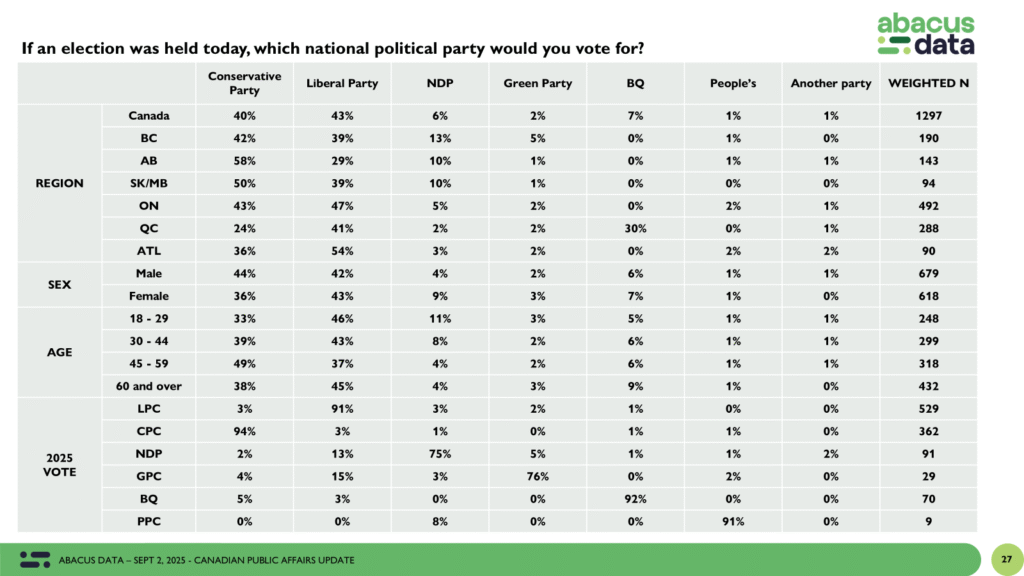Screen dimensions: 1024x576
Task: Click the WEIGHTED N column header
Action: coord(928,83)
